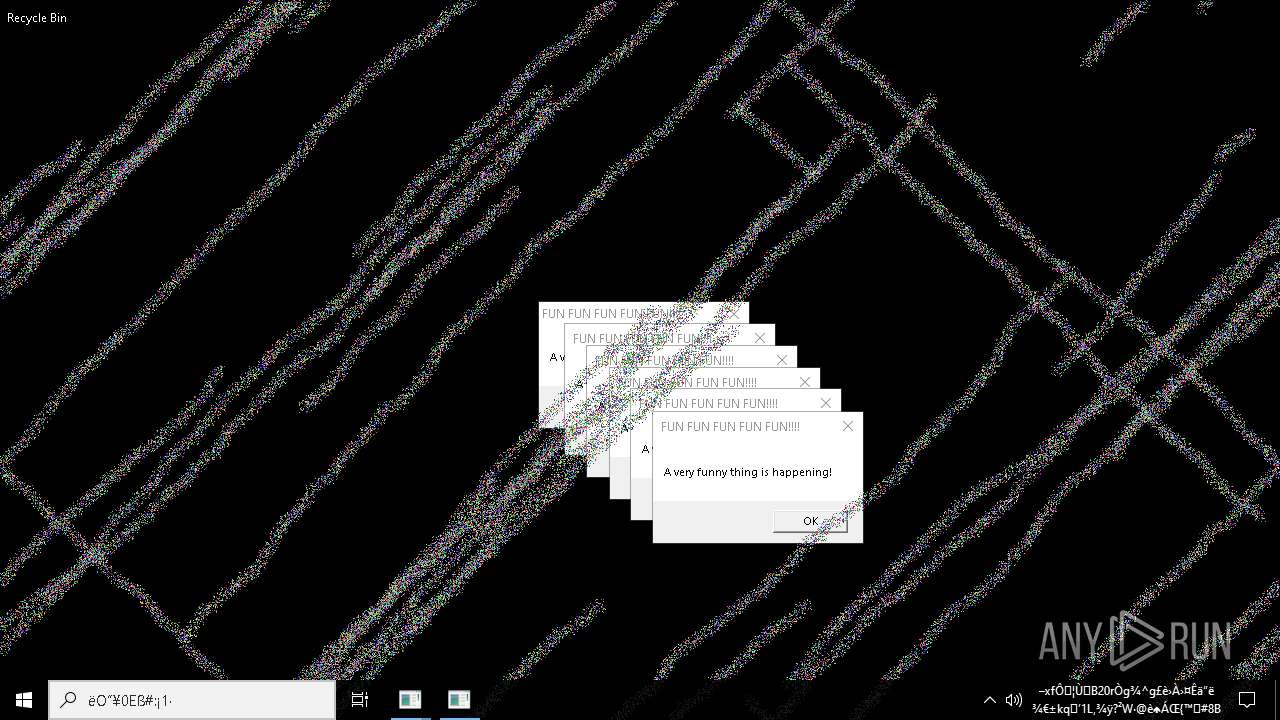1280x720 pixels.
Task: Open the Action Center notifications icon
Action: tap(1247, 700)
